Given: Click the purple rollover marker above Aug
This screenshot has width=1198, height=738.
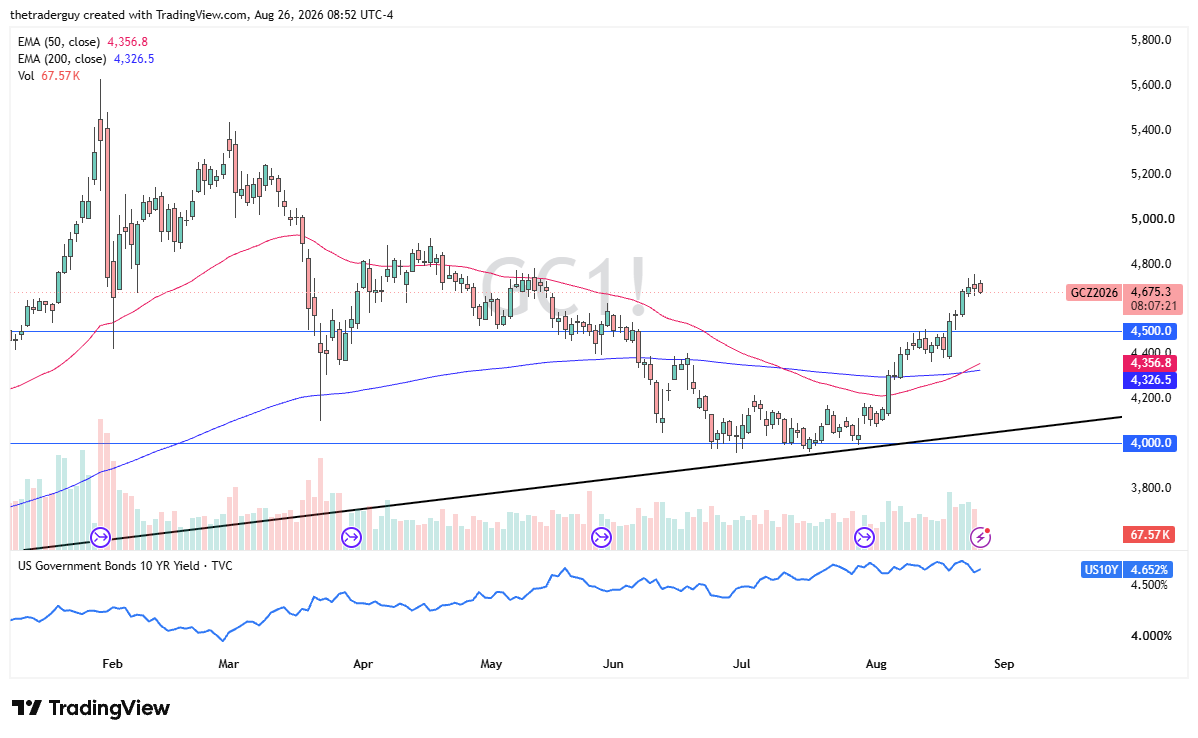Looking at the screenshot, I should pyautogui.click(x=864, y=538).
